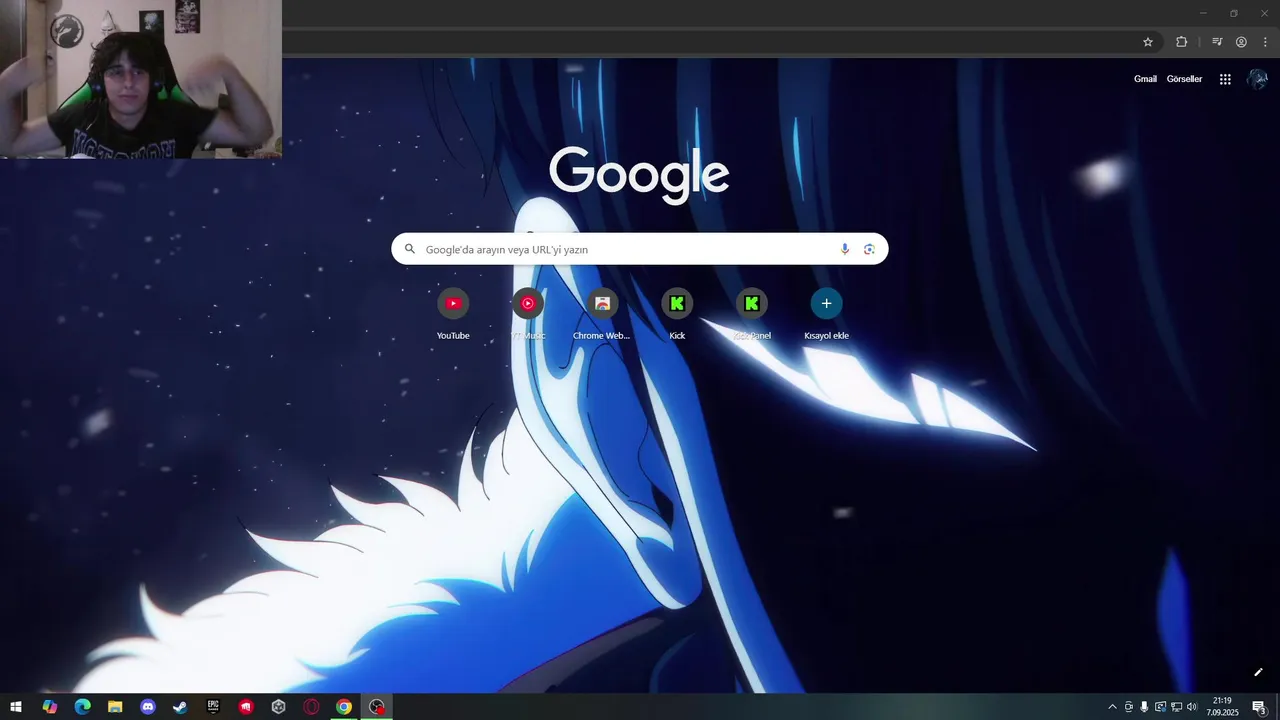Open the Chrome Extensions puzzle icon
This screenshot has height=720, width=1280.
1181,42
